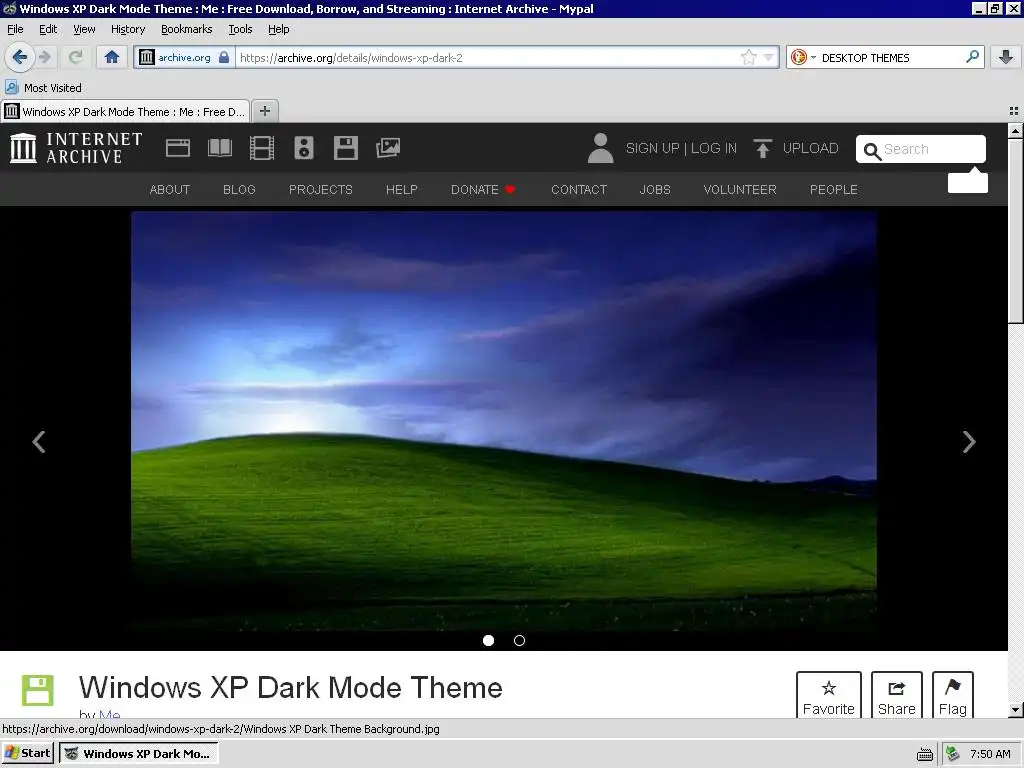1024x768 pixels.
Task: Click the UPLOAD link
Action: 810,148
